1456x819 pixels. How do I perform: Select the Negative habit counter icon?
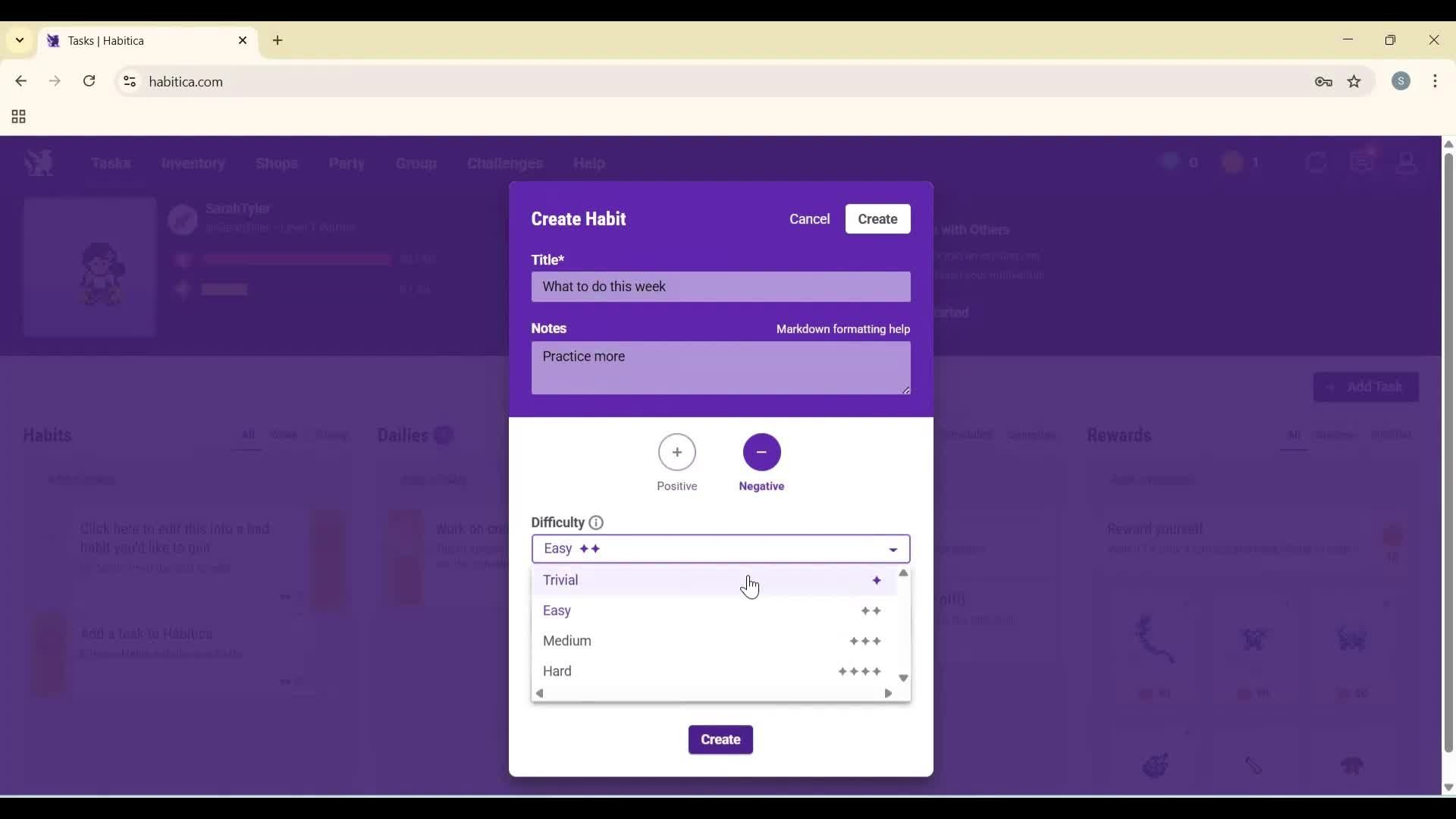[x=761, y=453]
